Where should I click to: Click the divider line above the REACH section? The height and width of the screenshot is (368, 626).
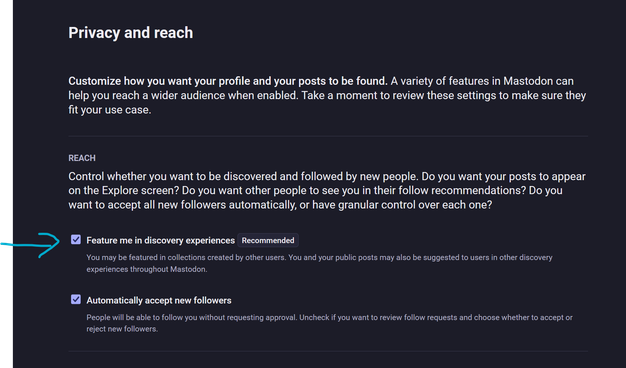328,136
